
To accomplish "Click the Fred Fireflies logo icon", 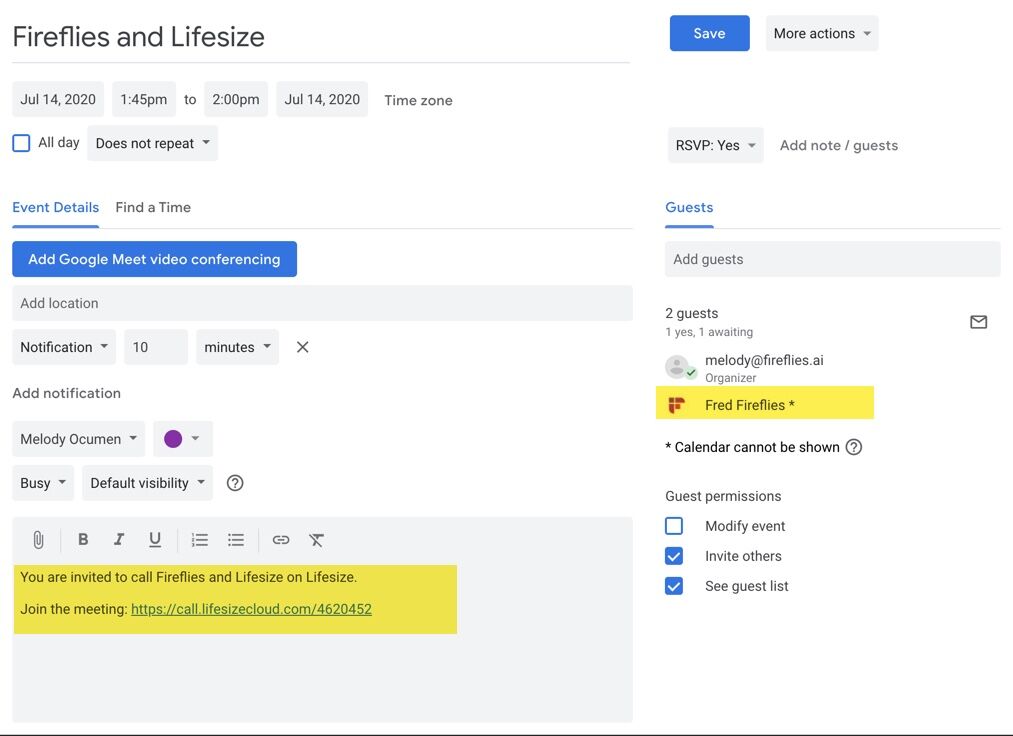I will click(x=676, y=405).
